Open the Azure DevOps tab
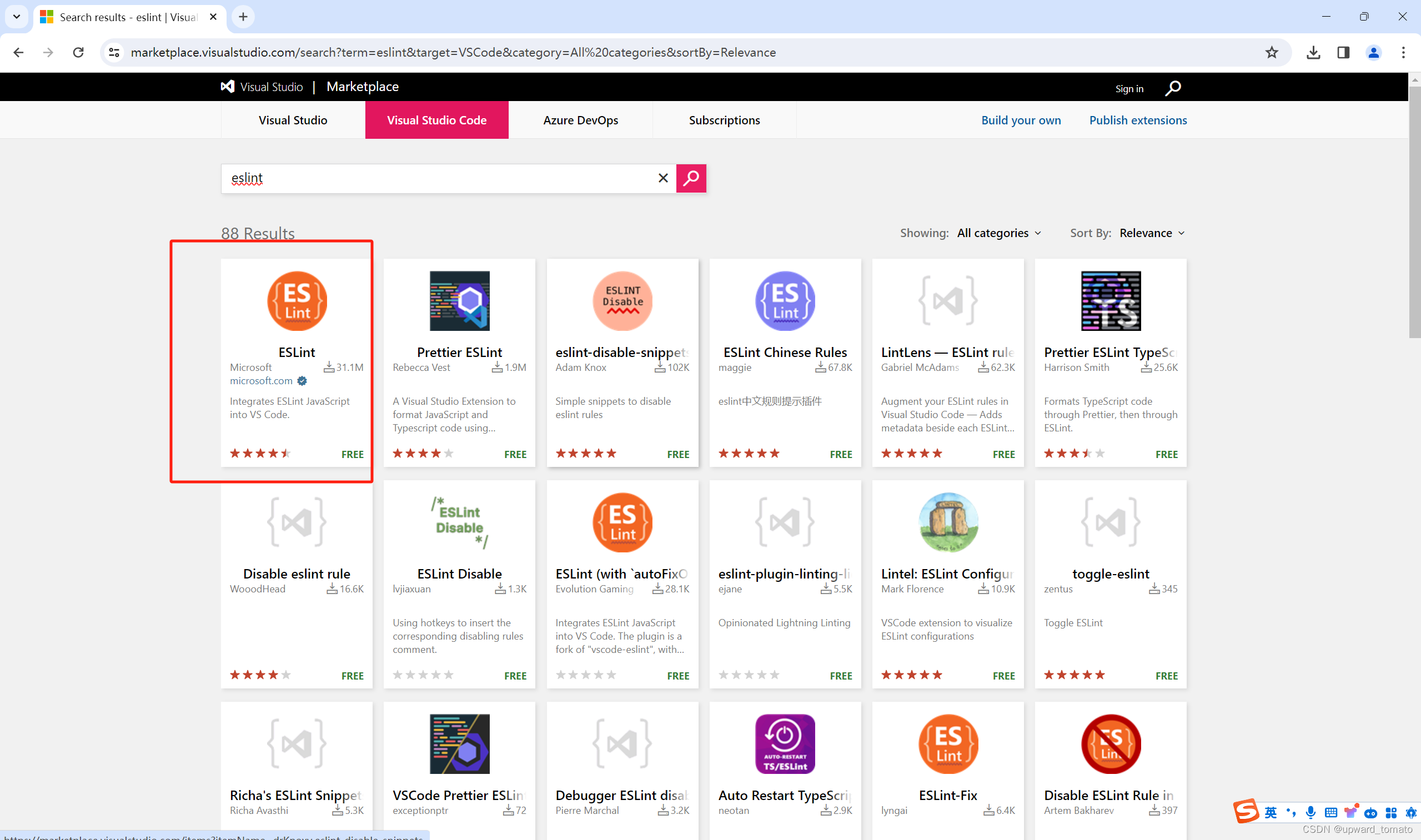The height and width of the screenshot is (840, 1421). pos(580,120)
